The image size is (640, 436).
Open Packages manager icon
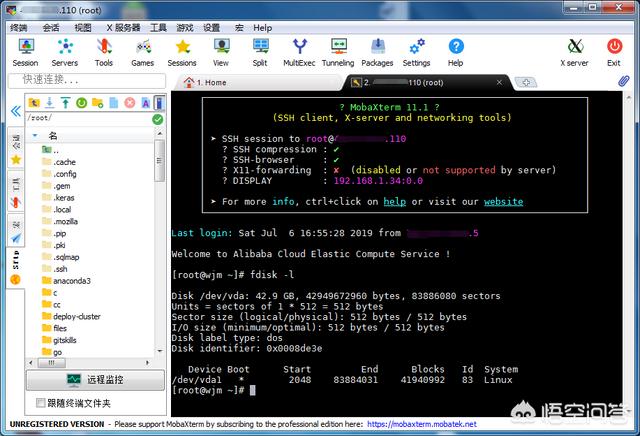click(377, 52)
